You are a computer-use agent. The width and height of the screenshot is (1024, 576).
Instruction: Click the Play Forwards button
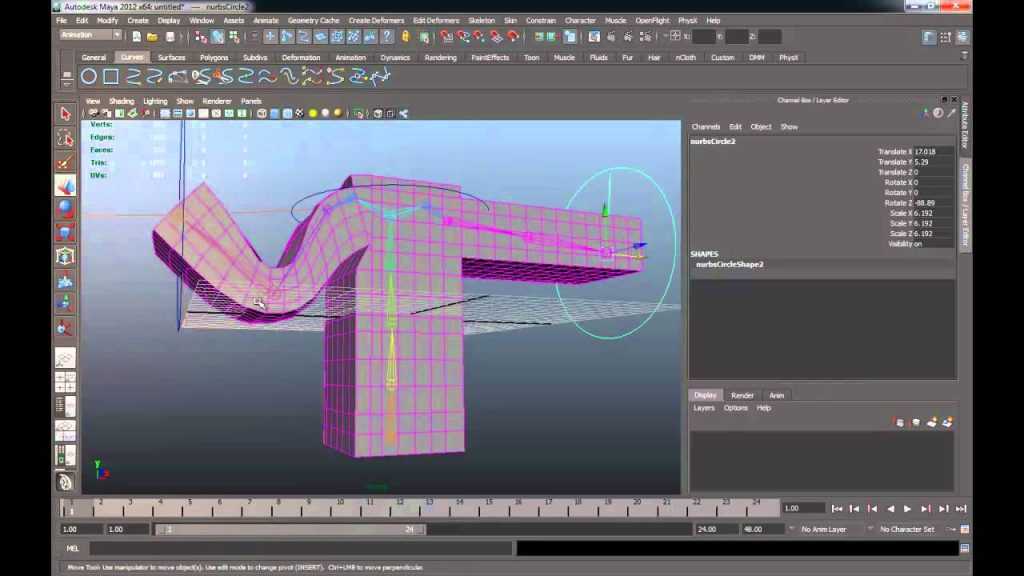[907, 509]
